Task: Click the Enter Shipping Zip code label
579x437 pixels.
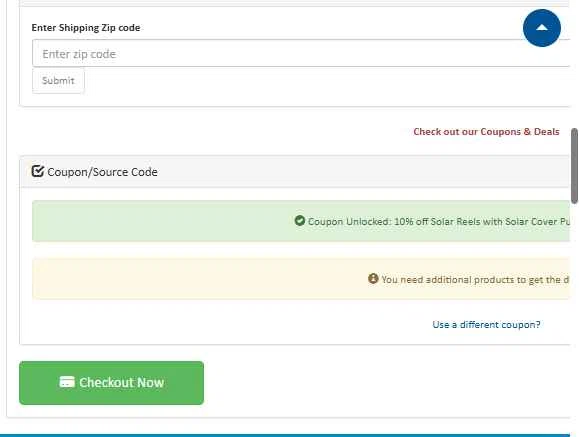Action: point(86,28)
